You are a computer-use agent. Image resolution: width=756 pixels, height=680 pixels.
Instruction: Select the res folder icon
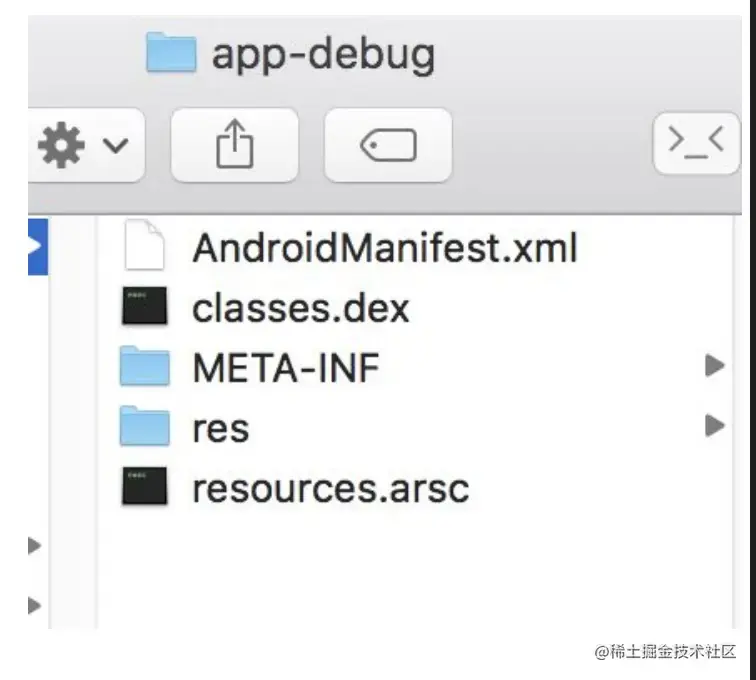point(145,425)
